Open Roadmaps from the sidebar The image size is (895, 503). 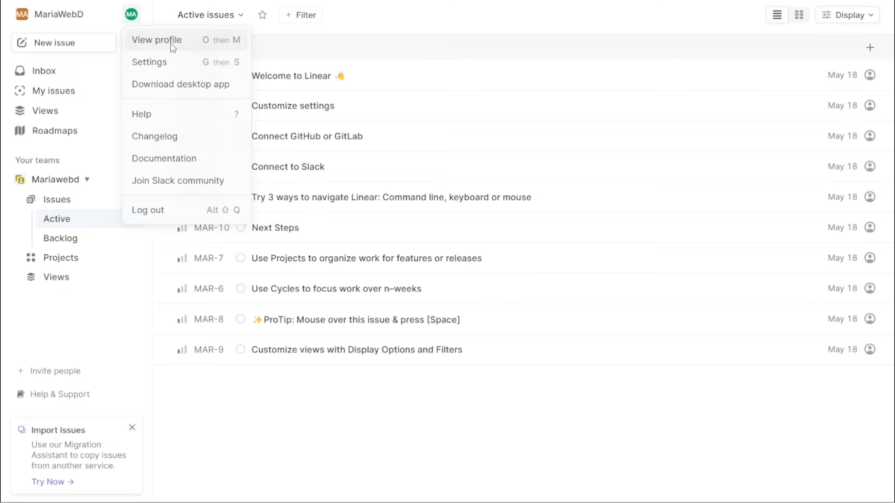54,131
